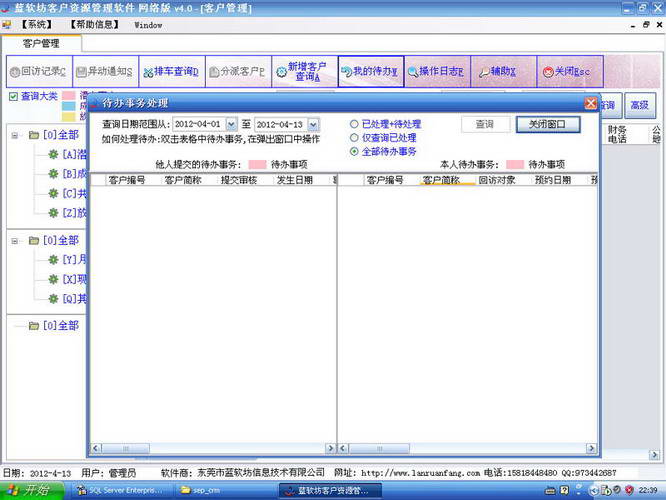
Task: Click left table scrollbar left arrow
Action: 96,448
